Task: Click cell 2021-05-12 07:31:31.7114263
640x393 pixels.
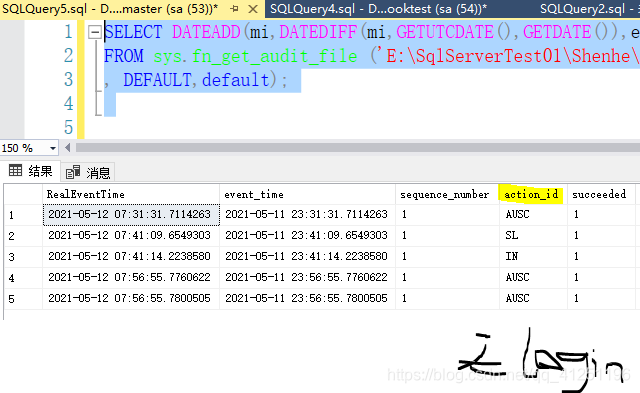Action: click(x=131, y=215)
